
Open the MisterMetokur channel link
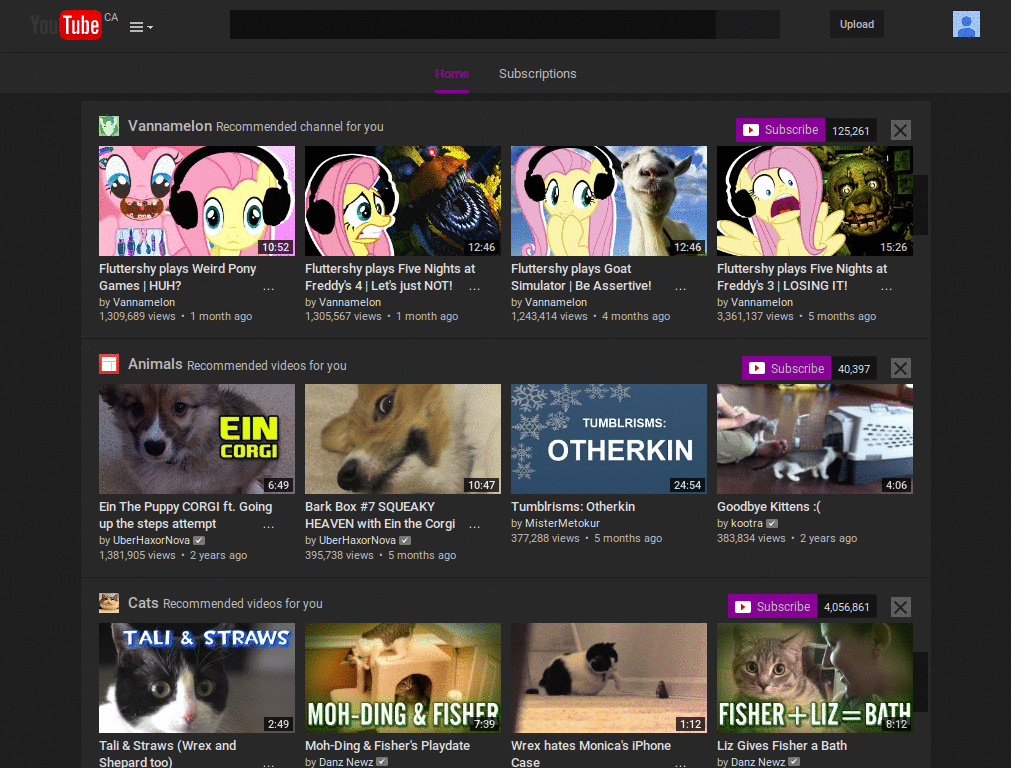click(562, 523)
